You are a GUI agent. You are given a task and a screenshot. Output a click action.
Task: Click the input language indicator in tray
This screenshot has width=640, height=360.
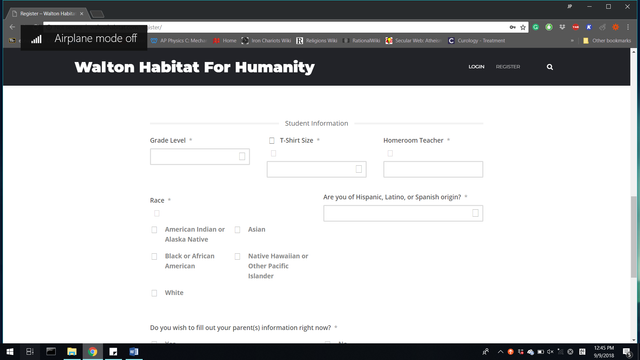(x=582, y=352)
